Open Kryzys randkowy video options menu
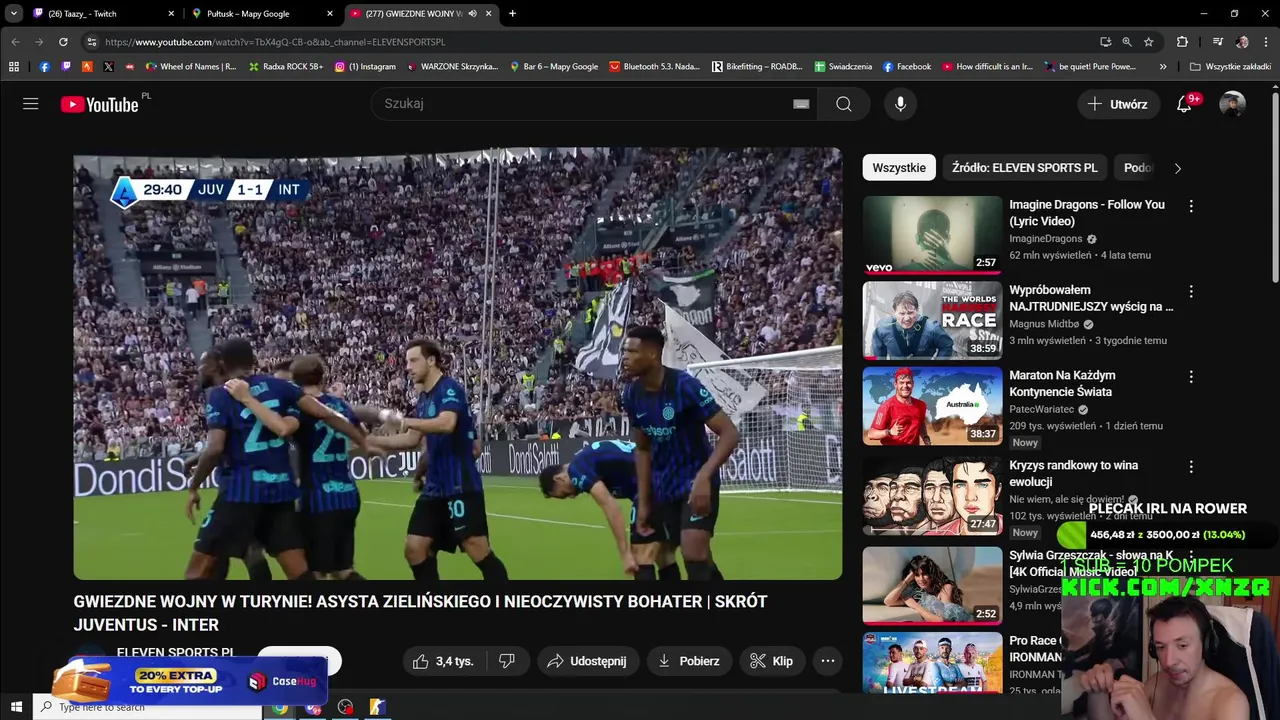This screenshot has height=720, width=1280. tap(1191, 467)
